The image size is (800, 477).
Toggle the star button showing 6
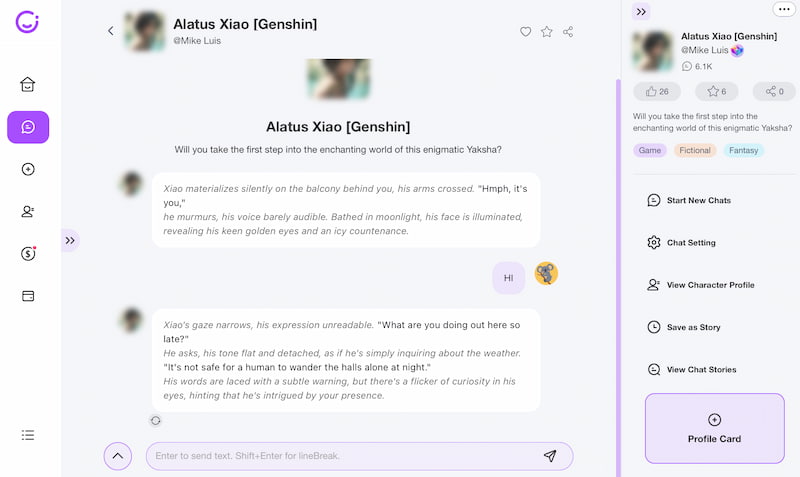click(x=716, y=92)
